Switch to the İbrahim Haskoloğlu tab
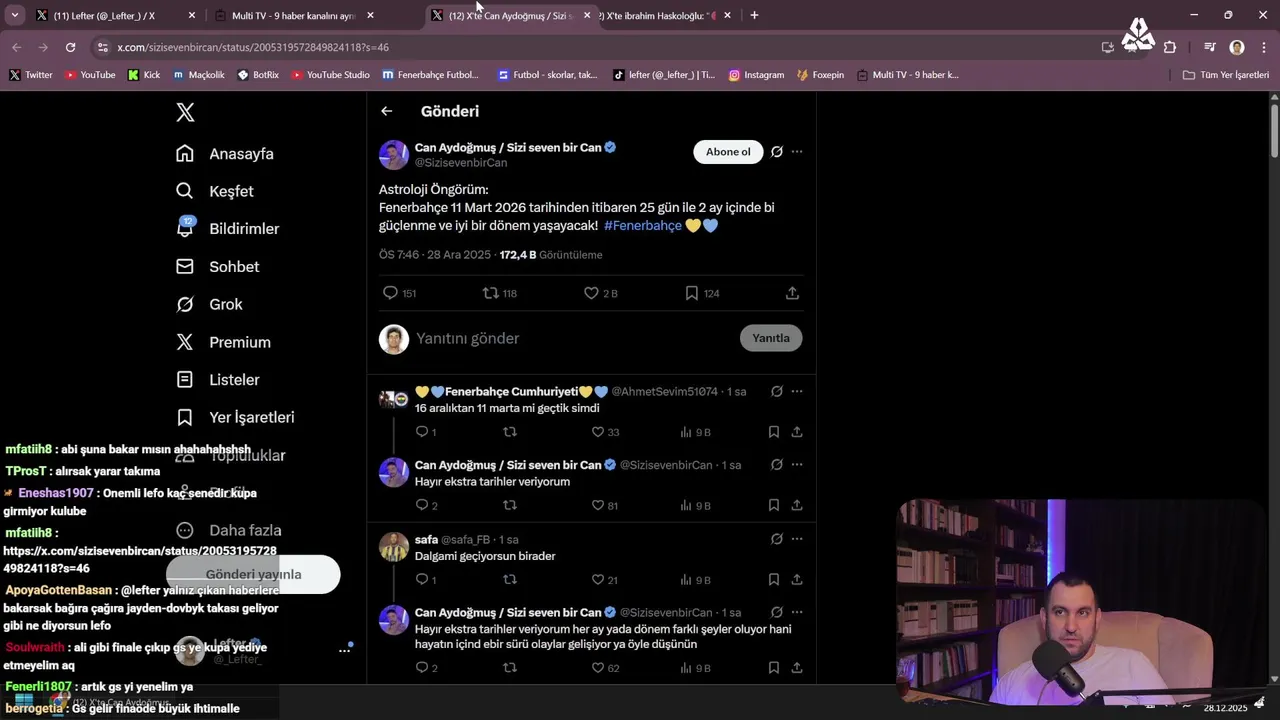This screenshot has width=1280, height=720. 665,15
